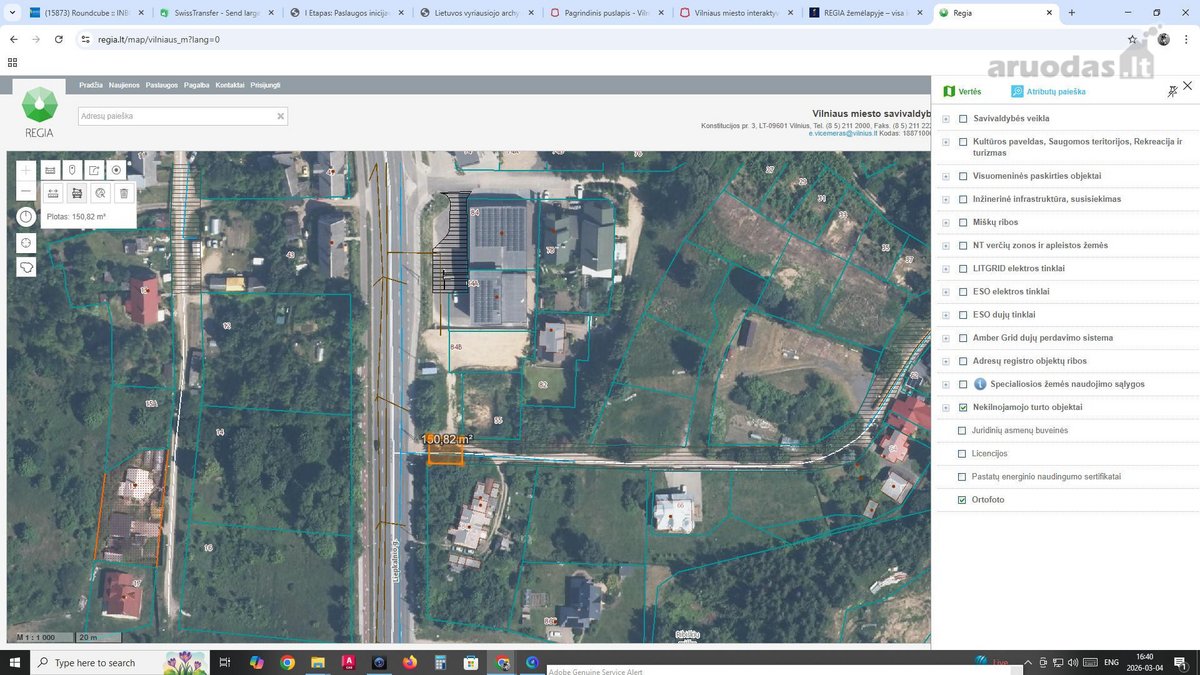Viewport: 1200px width, 675px height.
Task: Expand Inžinerinė infrastruktūra, susisiekimas group
Action: point(946,199)
